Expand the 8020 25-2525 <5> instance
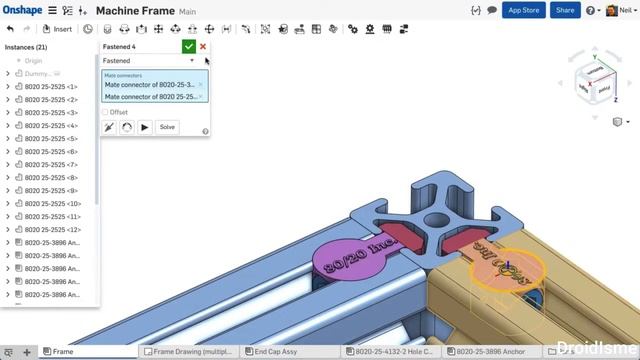Screen dimensions: 640x360 pyautogui.click(x=8, y=138)
